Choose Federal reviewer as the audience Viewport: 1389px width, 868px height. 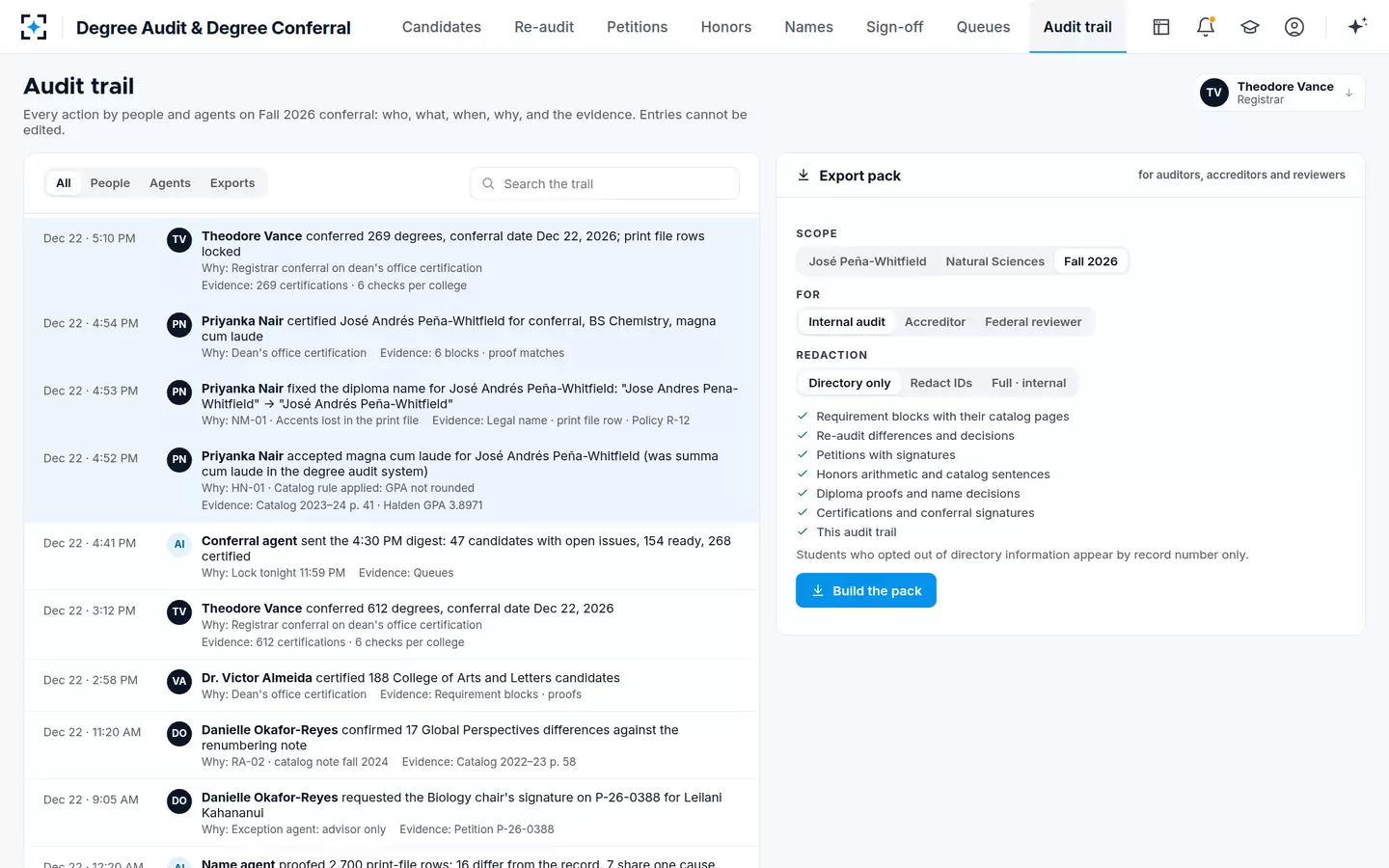[1033, 322]
